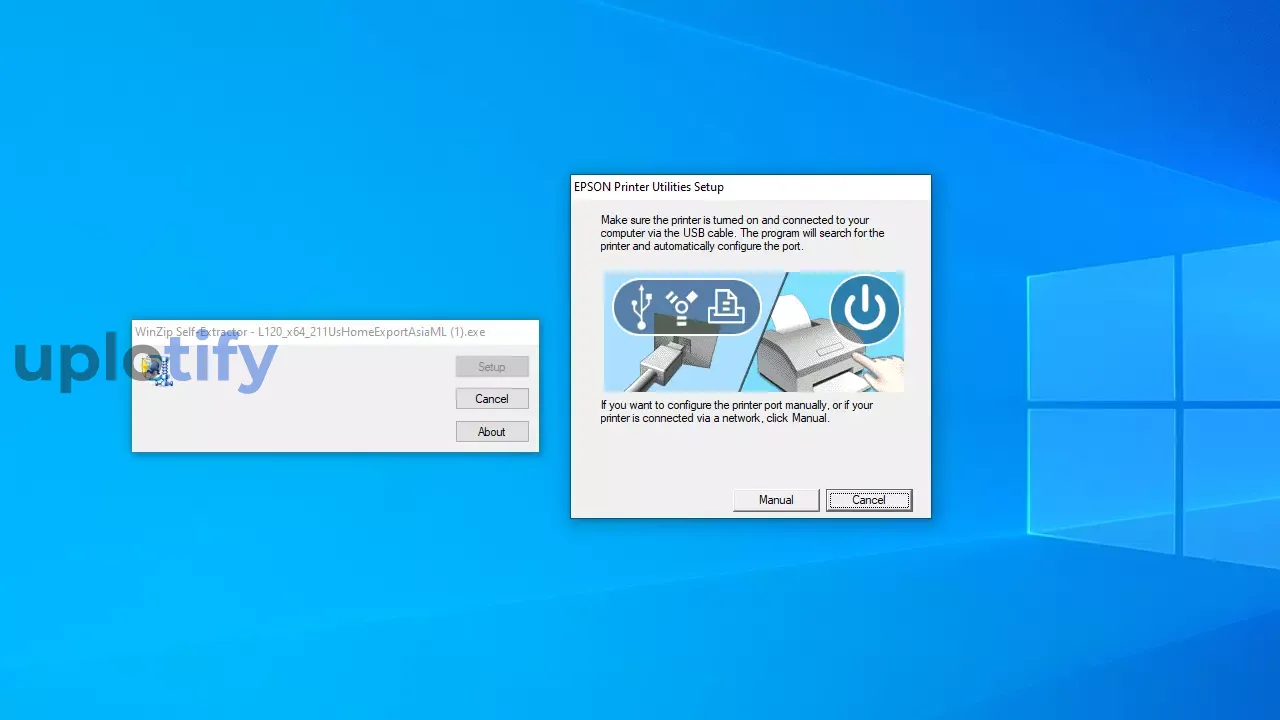Viewport: 1280px width, 720px height.
Task: Click Manual in EPSON Printer Utilities Setup
Action: click(776, 500)
